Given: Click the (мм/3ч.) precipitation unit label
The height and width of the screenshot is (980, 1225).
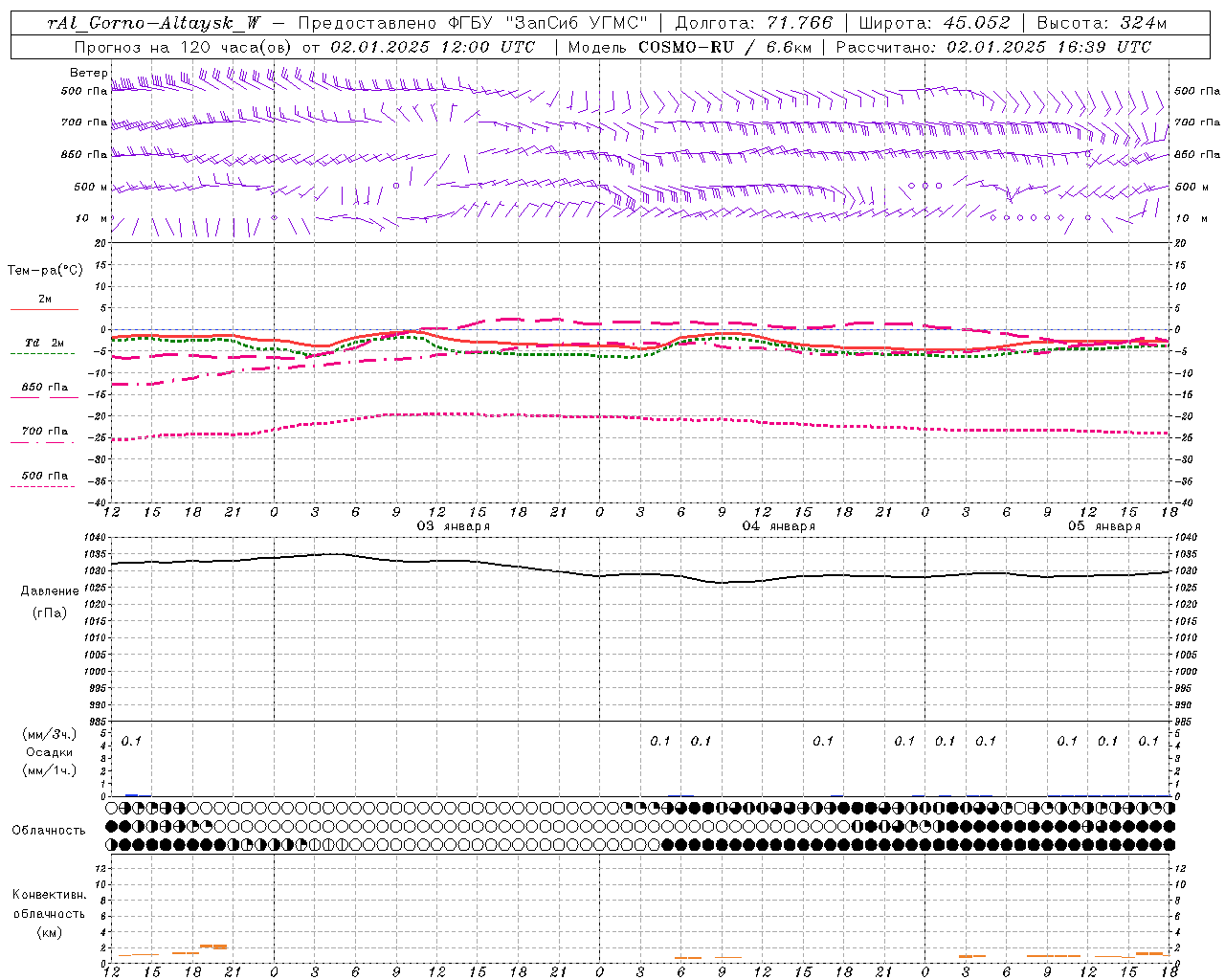Looking at the screenshot, I should pyautogui.click(x=50, y=735).
